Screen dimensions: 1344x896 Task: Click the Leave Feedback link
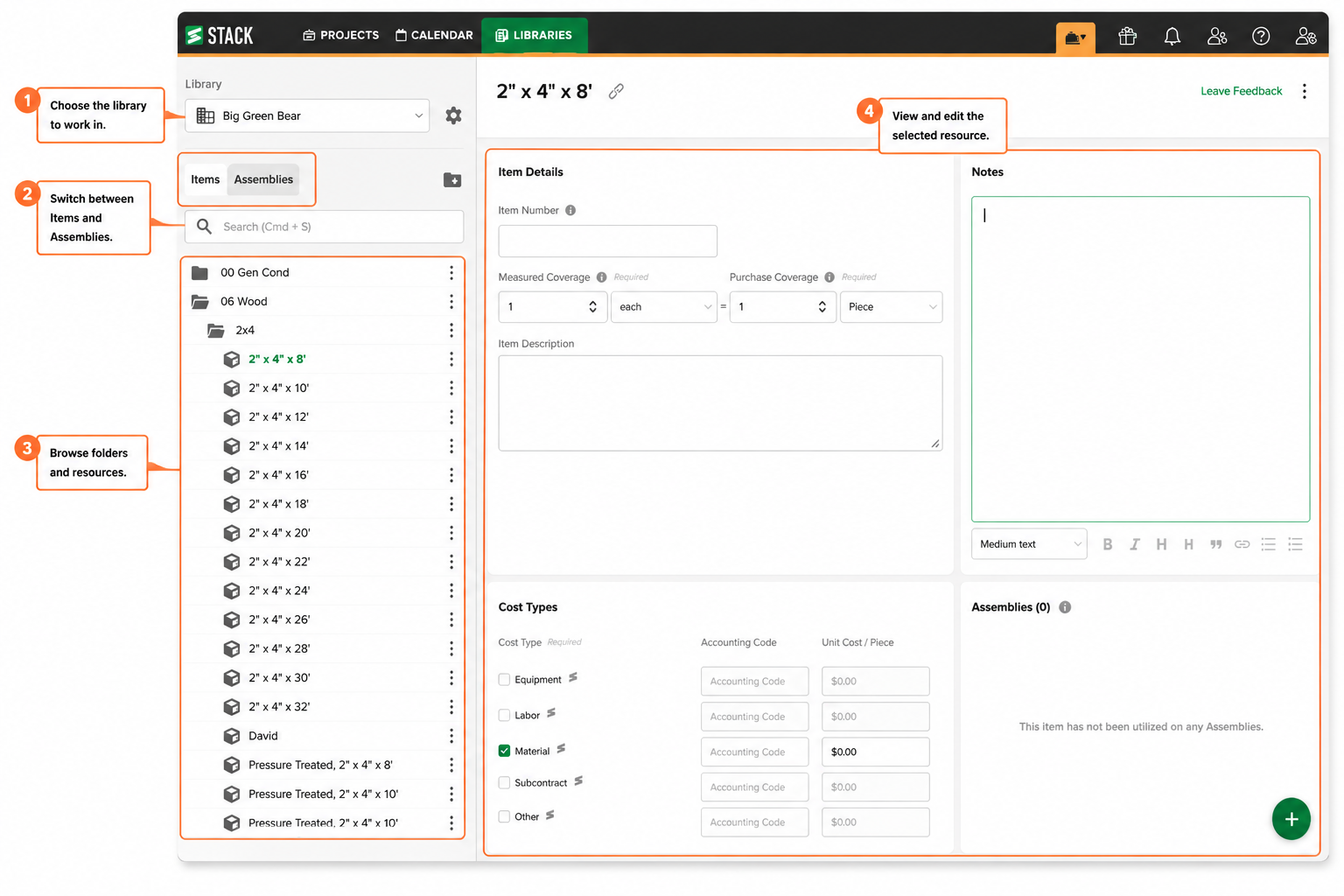click(x=1241, y=91)
